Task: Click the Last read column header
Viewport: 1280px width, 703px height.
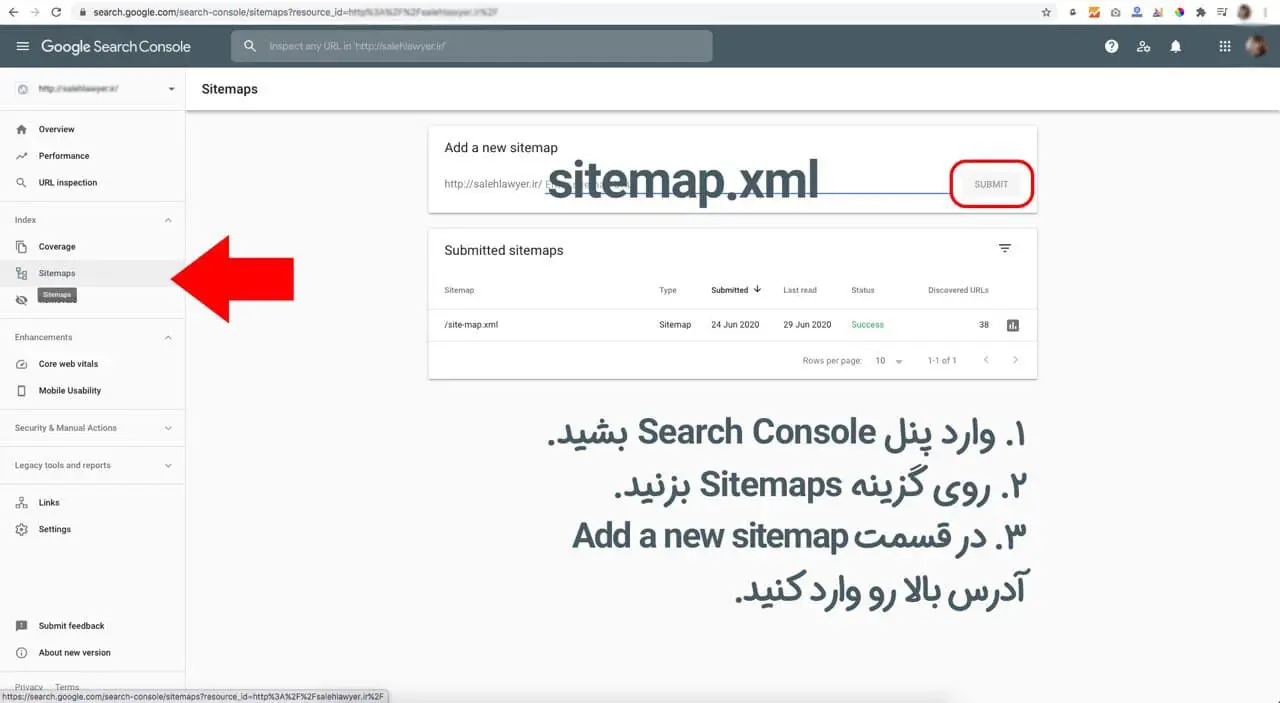Action: click(800, 290)
